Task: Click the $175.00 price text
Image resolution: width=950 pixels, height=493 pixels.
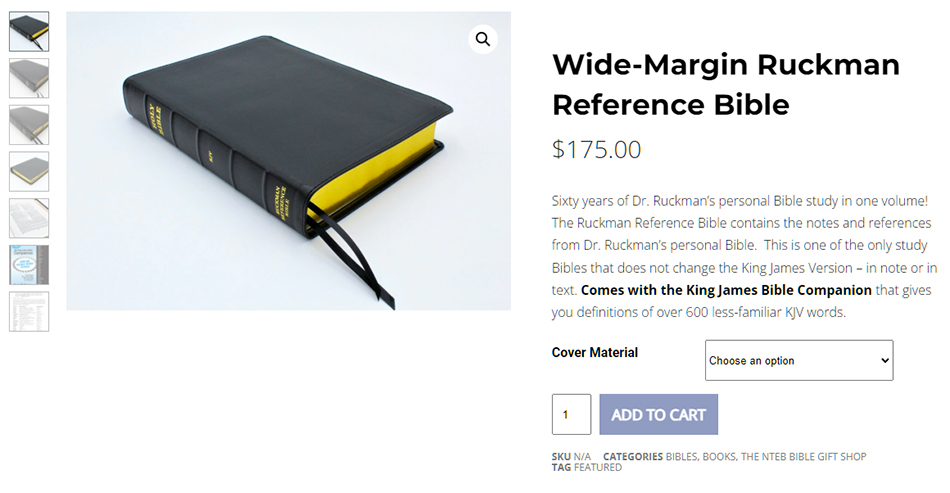Action: (596, 150)
